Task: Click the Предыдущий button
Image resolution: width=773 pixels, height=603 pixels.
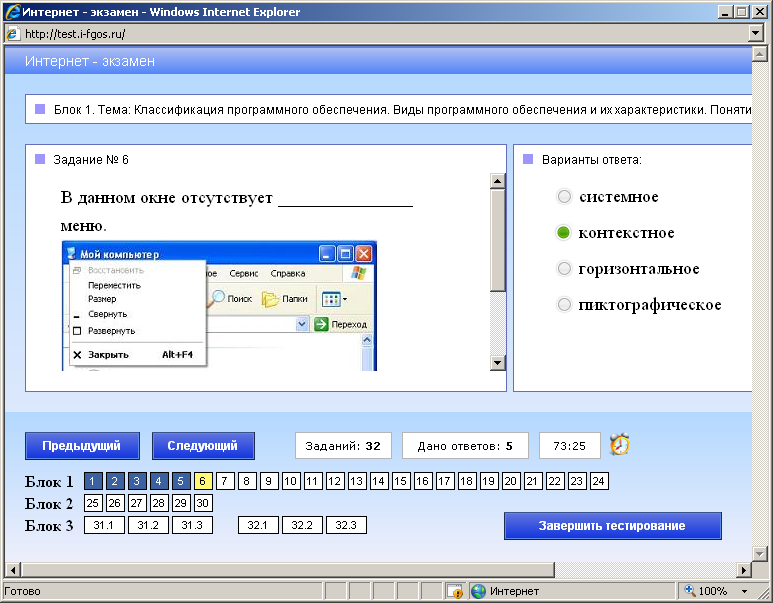Action: coord(82,446)
